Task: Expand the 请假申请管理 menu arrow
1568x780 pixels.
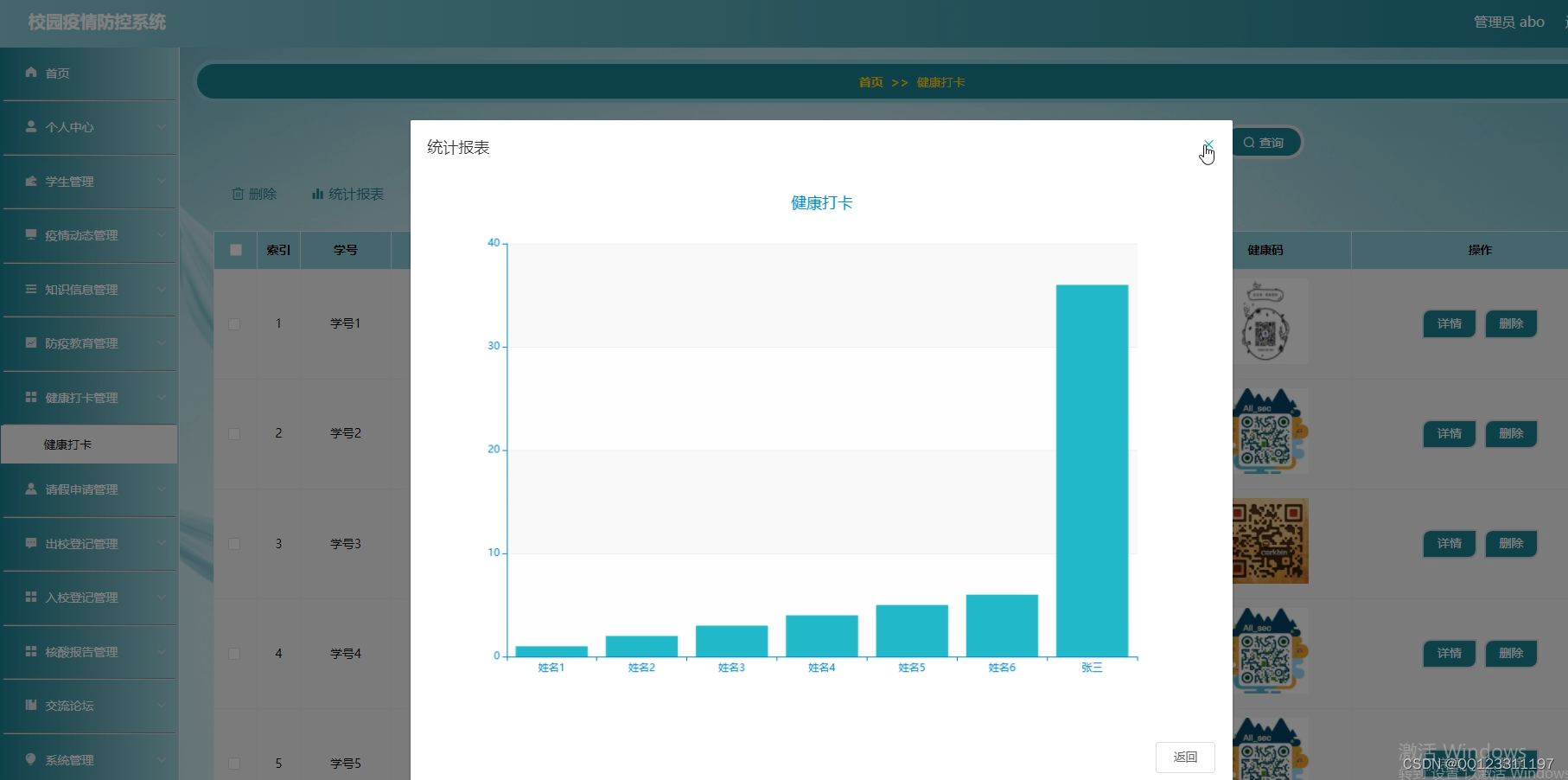Action: pyautogui.click(x=162, y=489)
